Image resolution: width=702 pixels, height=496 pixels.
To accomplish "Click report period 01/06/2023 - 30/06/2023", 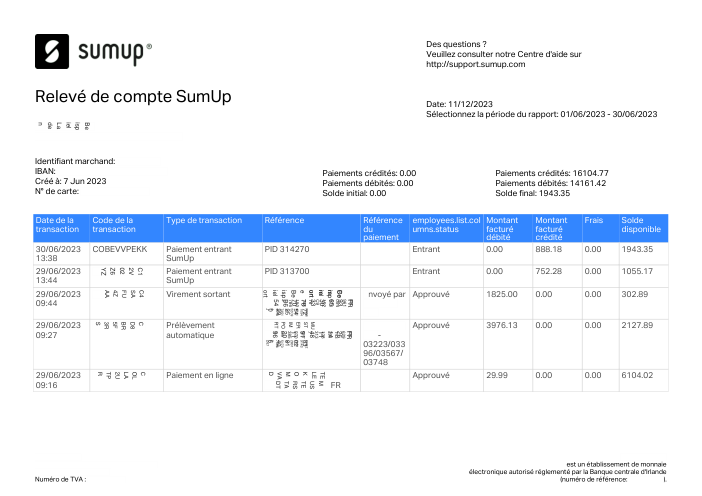I will 609,114.
